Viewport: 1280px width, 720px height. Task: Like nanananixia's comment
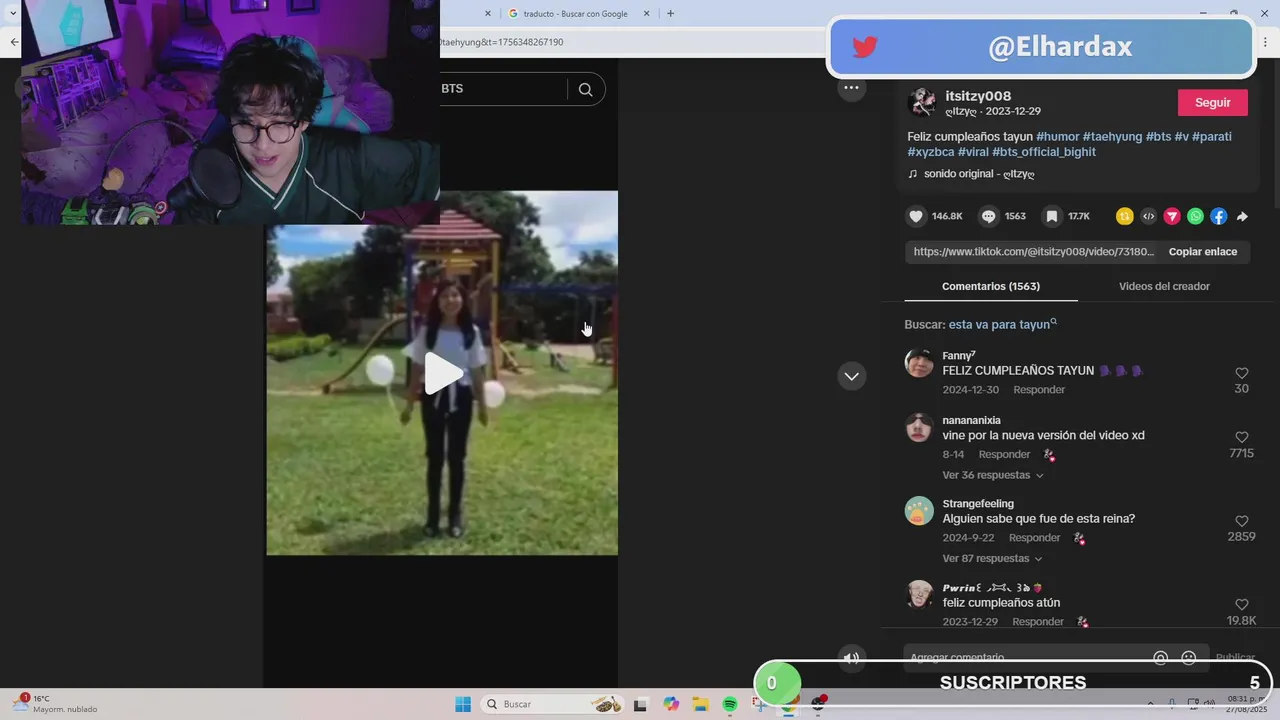pyautogui.click(x=1242, y=437)
